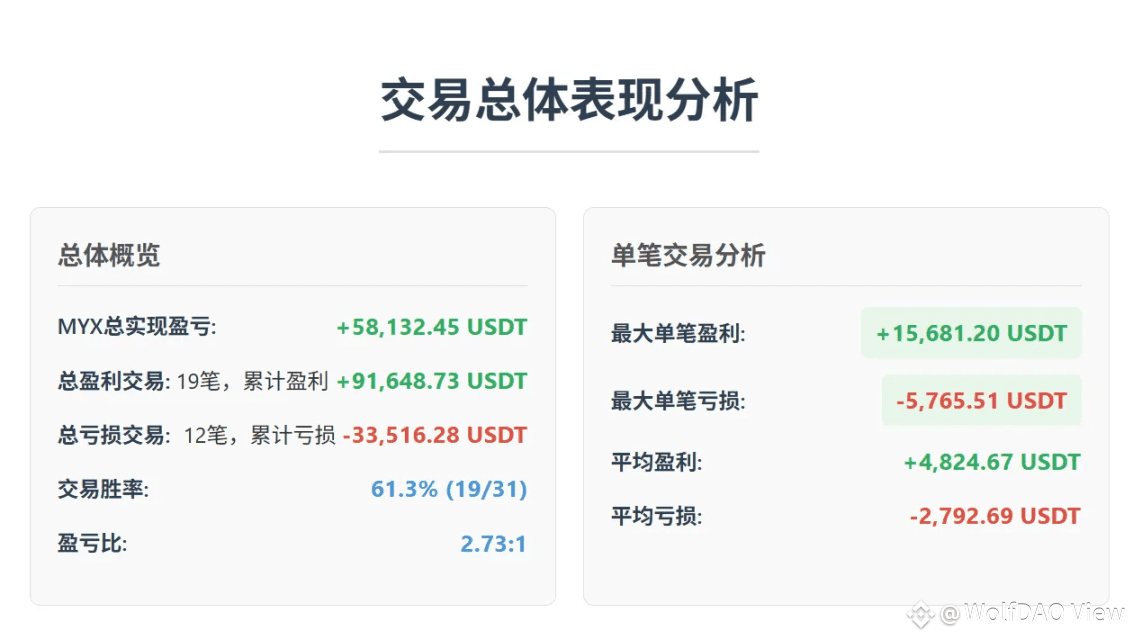Click the 交易总体表现分析 page title
This screenshot has height=640, width=1133.
click(x=569, y=100)
